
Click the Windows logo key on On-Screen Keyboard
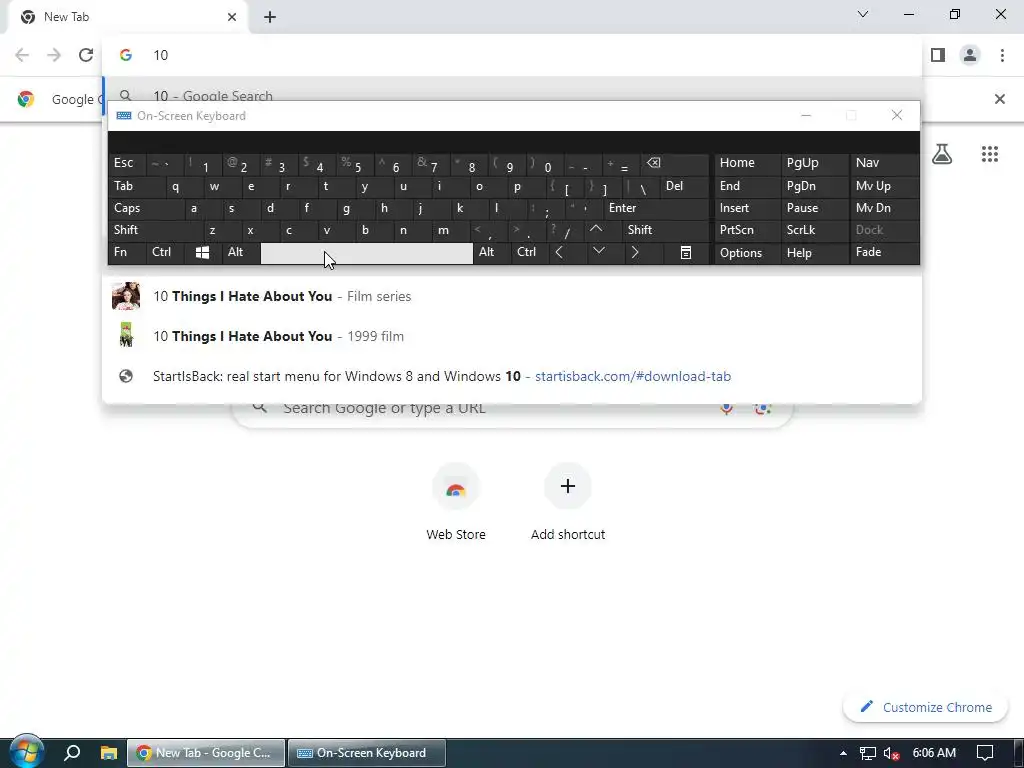tap(202, 253)
